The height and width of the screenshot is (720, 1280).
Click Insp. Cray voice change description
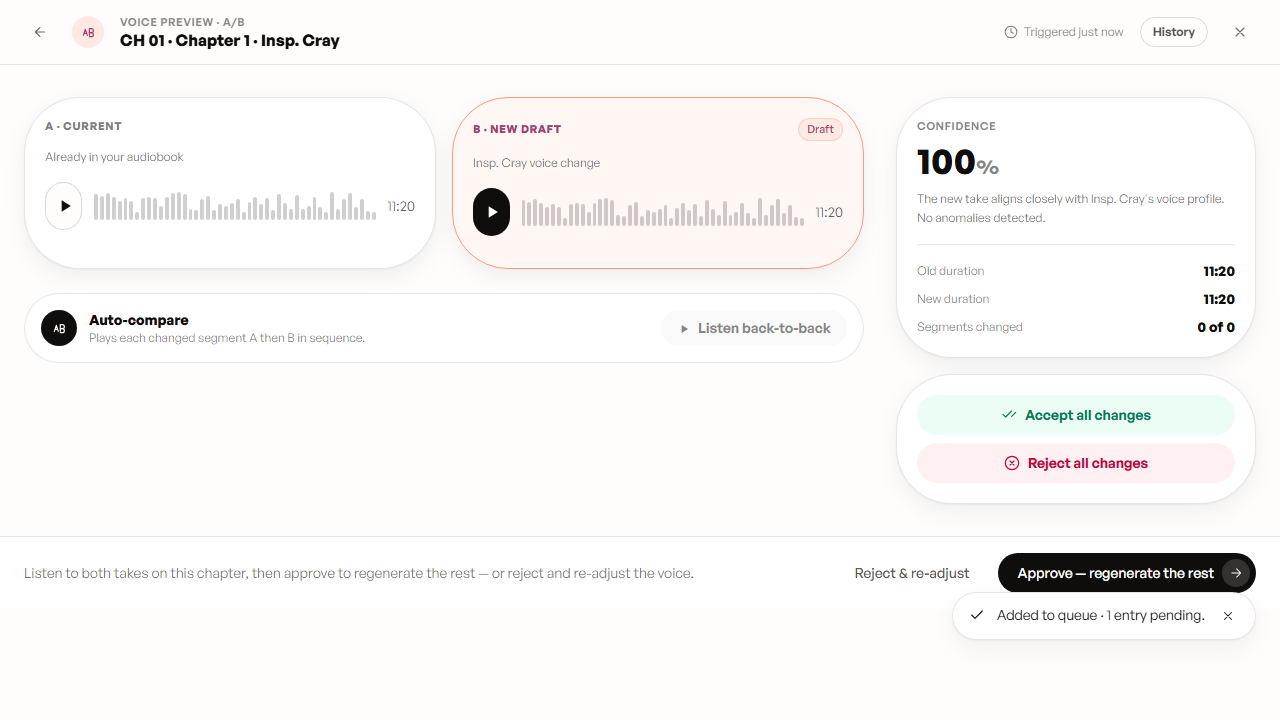(x=537, y=163)
